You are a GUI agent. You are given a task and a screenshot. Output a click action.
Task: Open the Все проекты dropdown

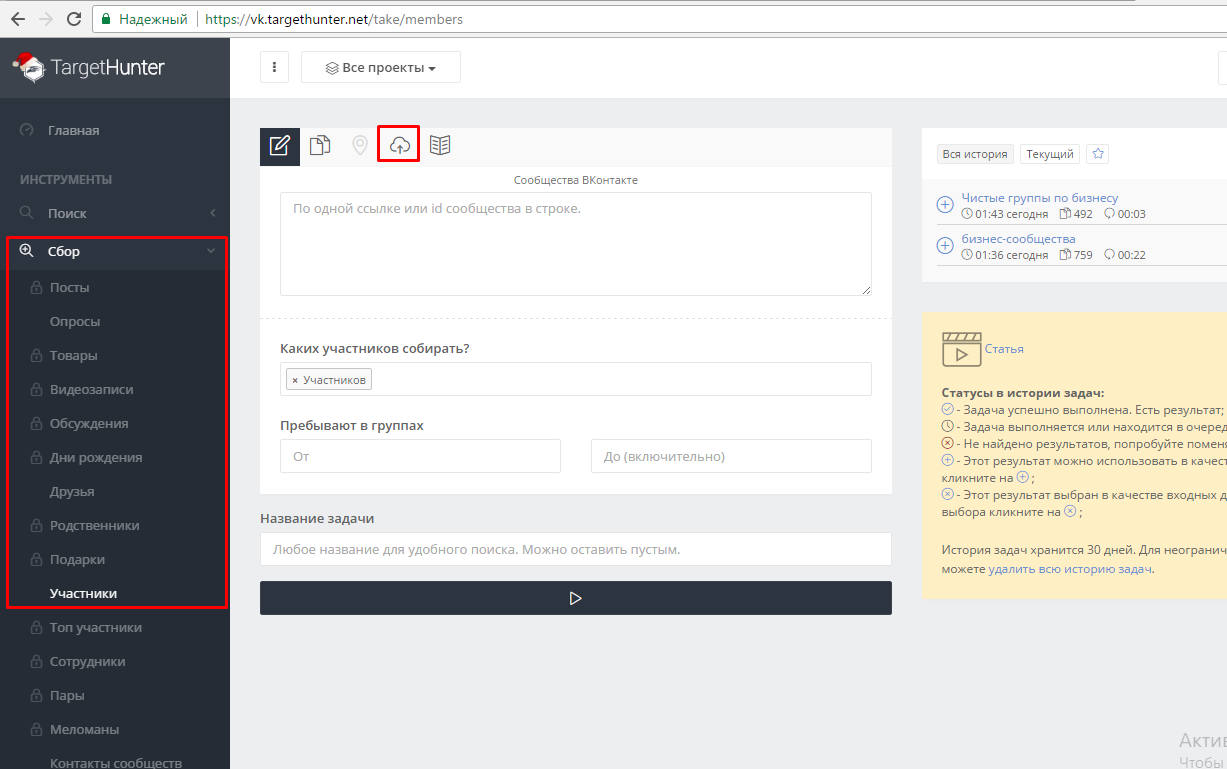coord(381,68)
